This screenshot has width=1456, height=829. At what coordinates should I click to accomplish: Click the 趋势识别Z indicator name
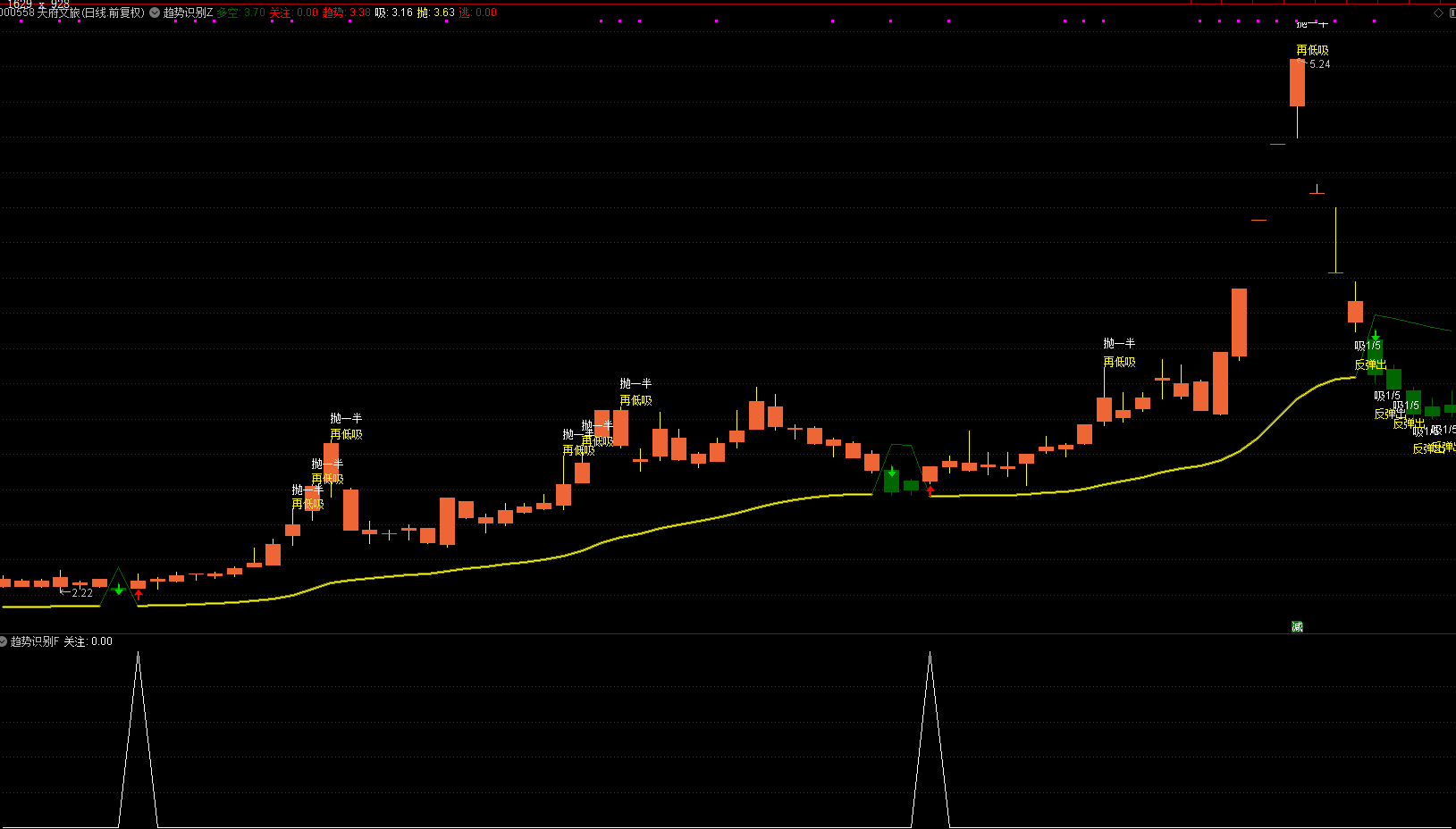click(x=188, y=13)
